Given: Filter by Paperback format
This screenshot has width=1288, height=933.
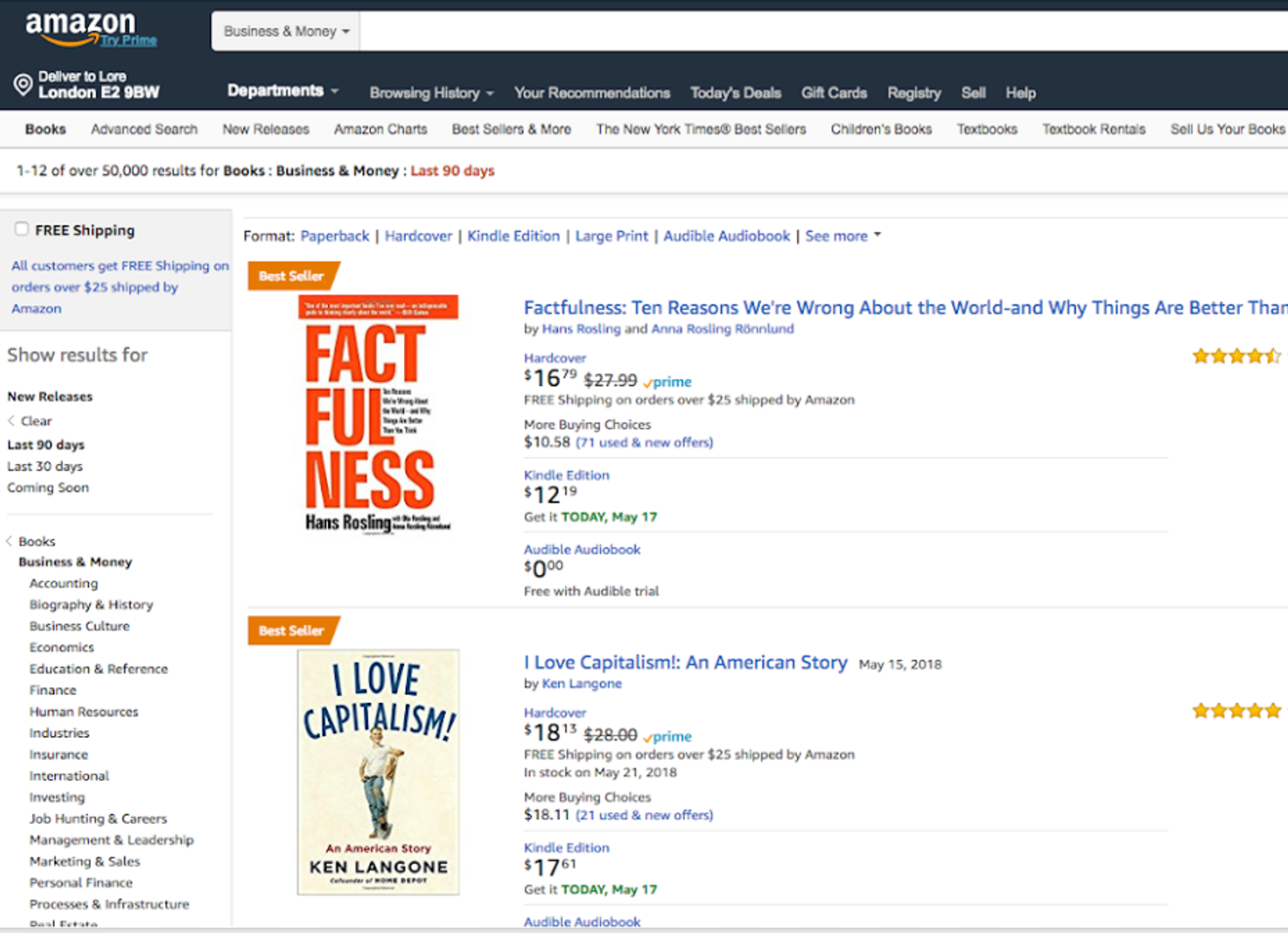Looking at the screenshot, I should coord(335,236).
